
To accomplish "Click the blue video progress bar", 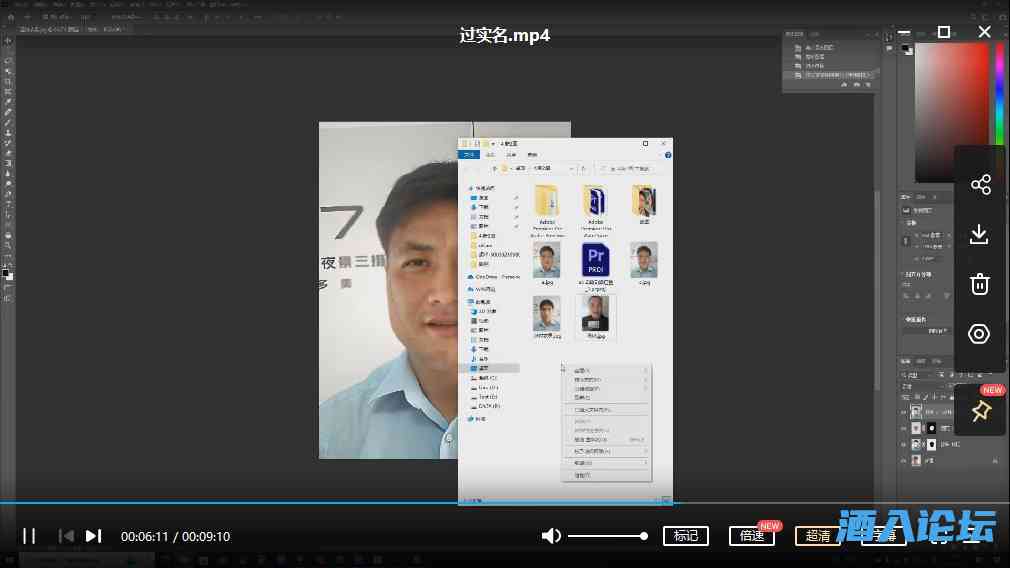I will coord(300,502).
